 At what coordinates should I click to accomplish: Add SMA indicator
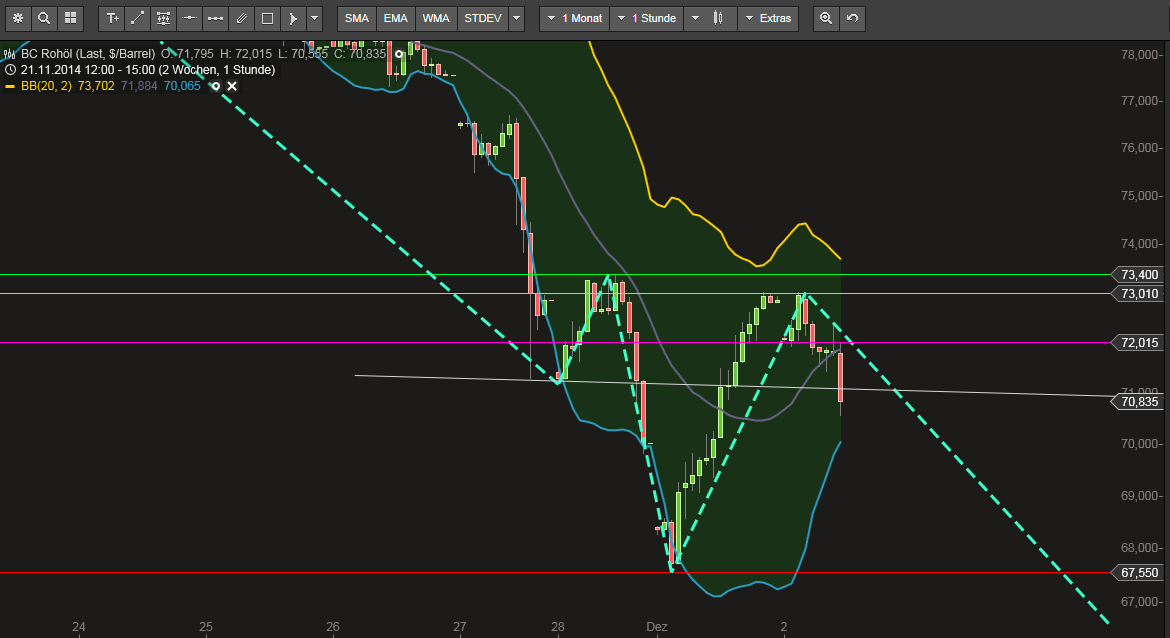[357, 18]
